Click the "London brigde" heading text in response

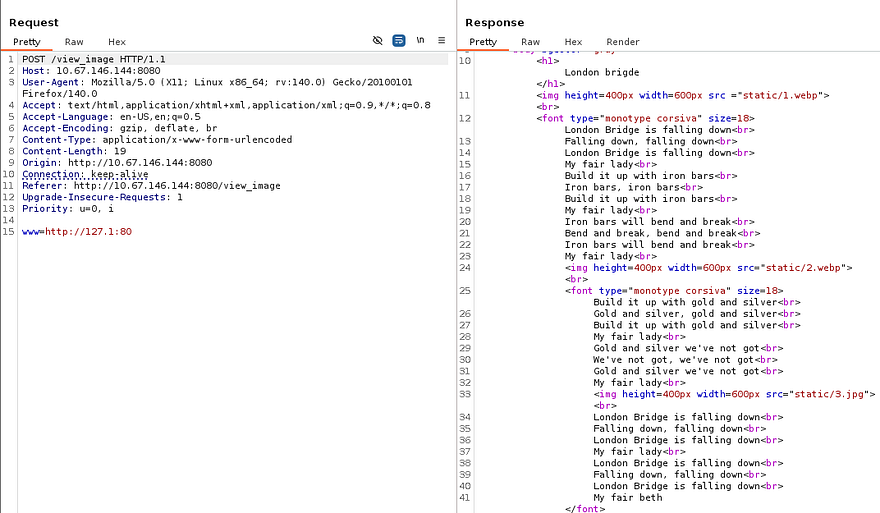601,72
